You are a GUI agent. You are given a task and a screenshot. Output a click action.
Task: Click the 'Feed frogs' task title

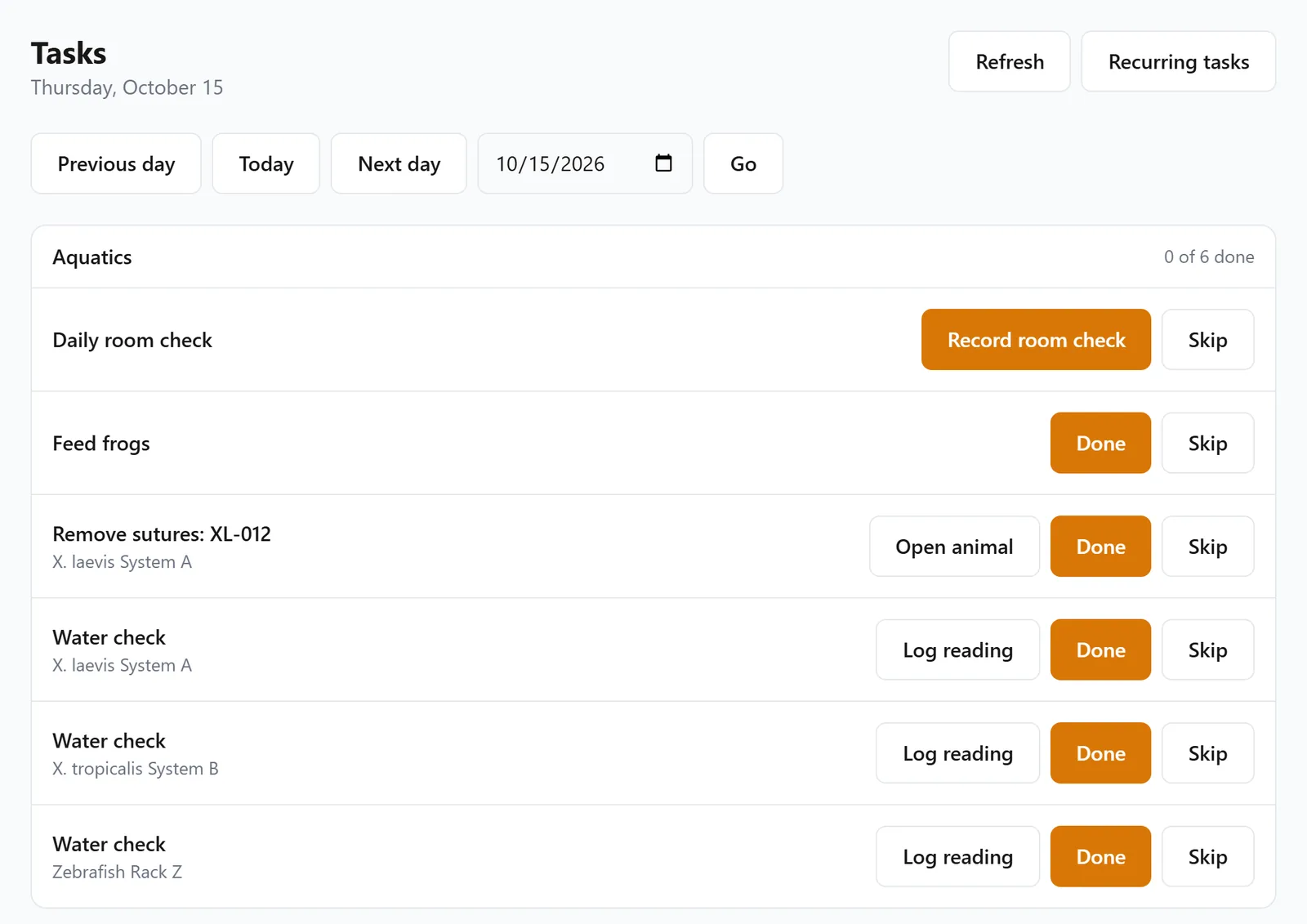pos(101,444)
